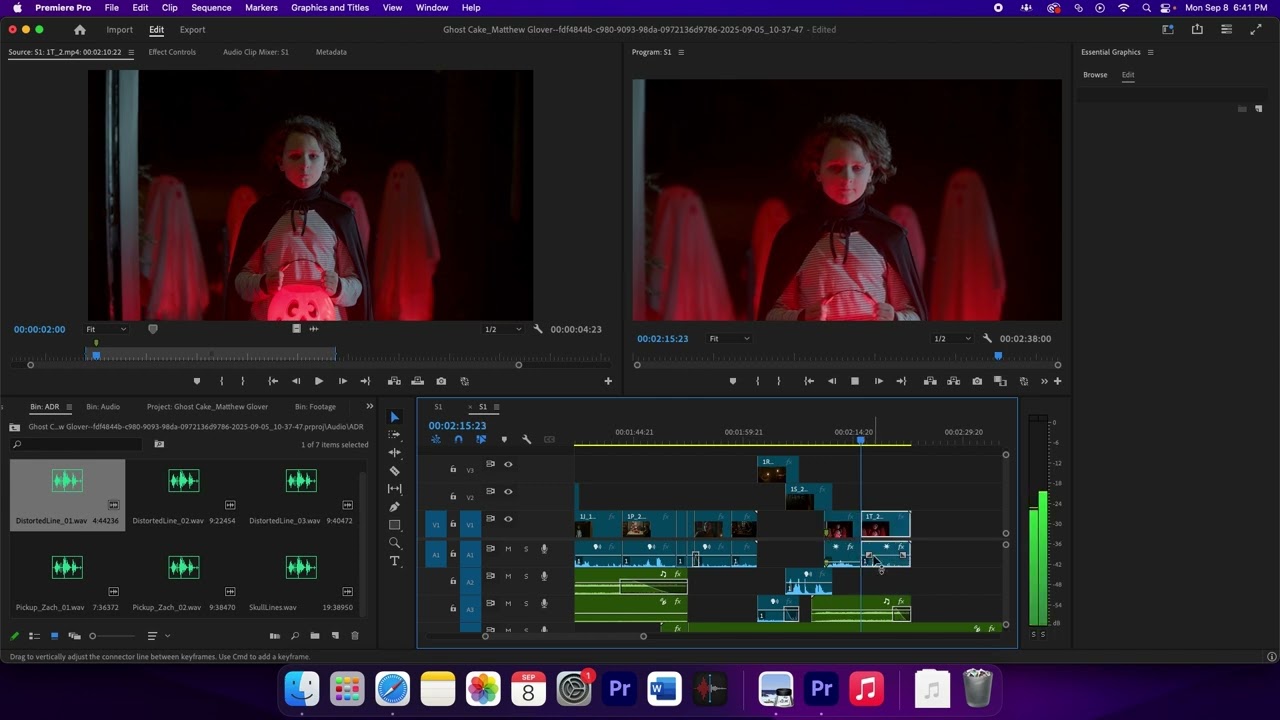Open Program monitor settings wrench
Image resolution: width=1280 pixels, height=720 pixels.
pyautogui.click(x=986, y=338)
